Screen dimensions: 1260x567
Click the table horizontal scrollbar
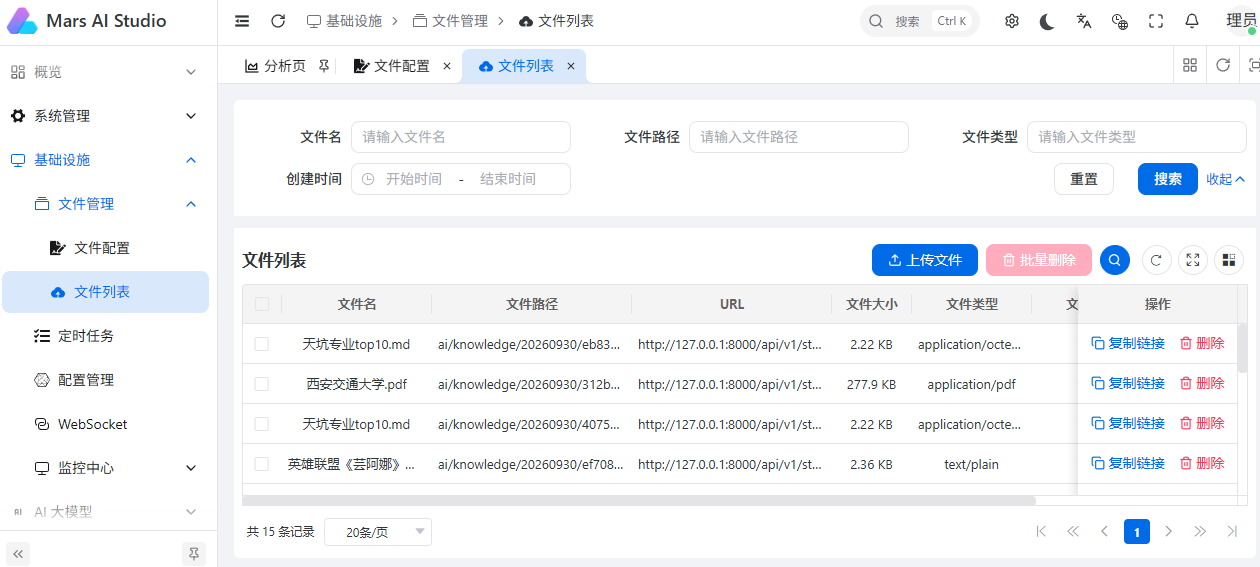click(x=639, y=500)
